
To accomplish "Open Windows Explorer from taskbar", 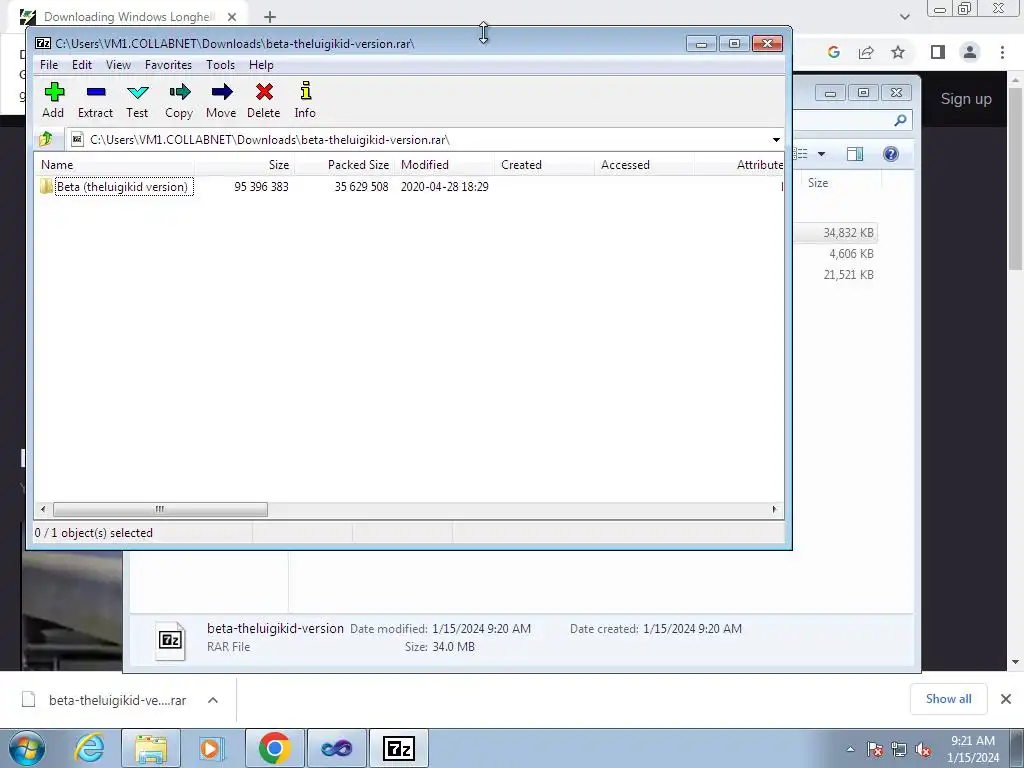I will (x=151, y=748).
